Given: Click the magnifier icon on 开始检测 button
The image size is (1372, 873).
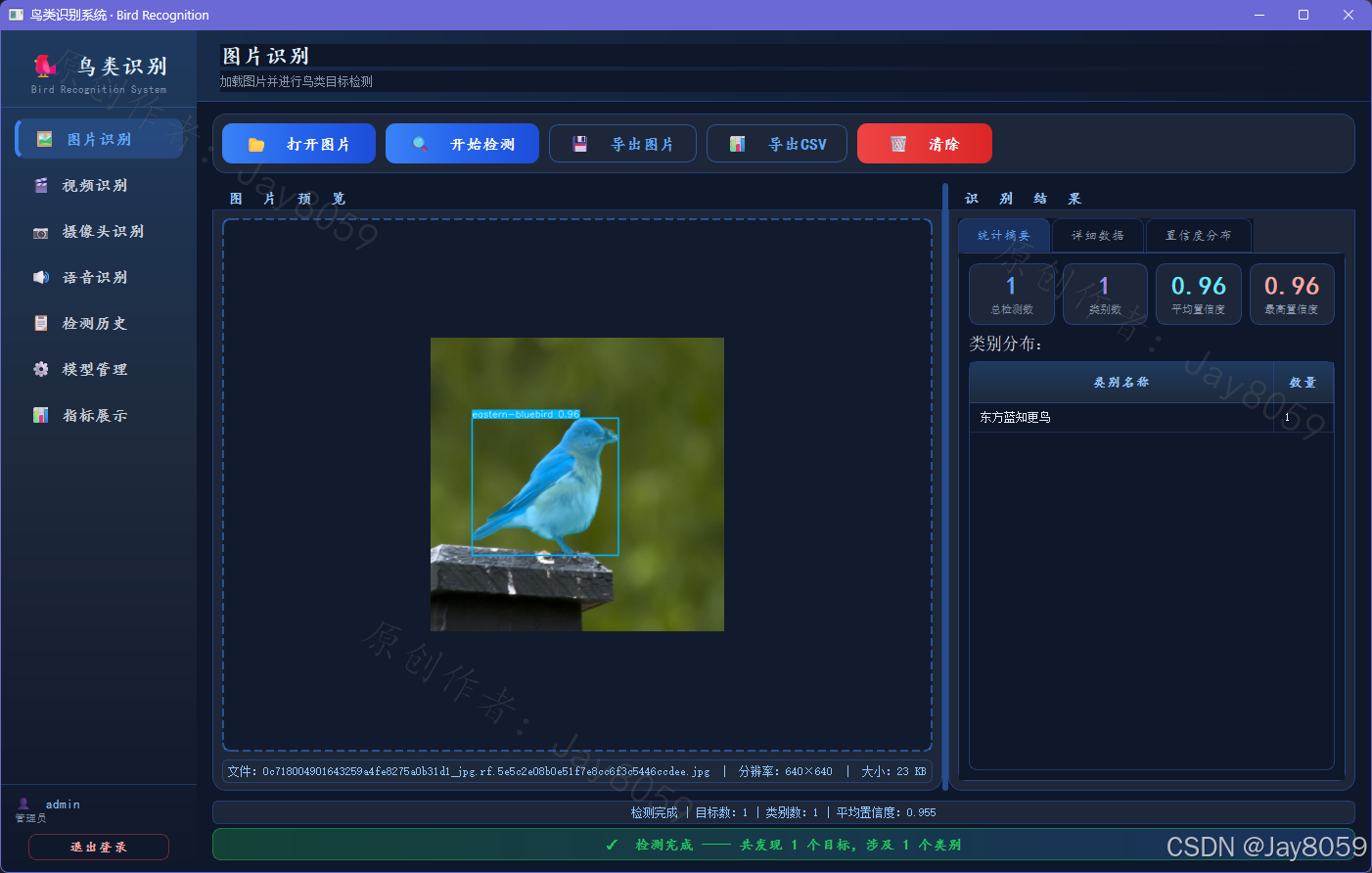Looking at the screenshot, I should point(420,144).
